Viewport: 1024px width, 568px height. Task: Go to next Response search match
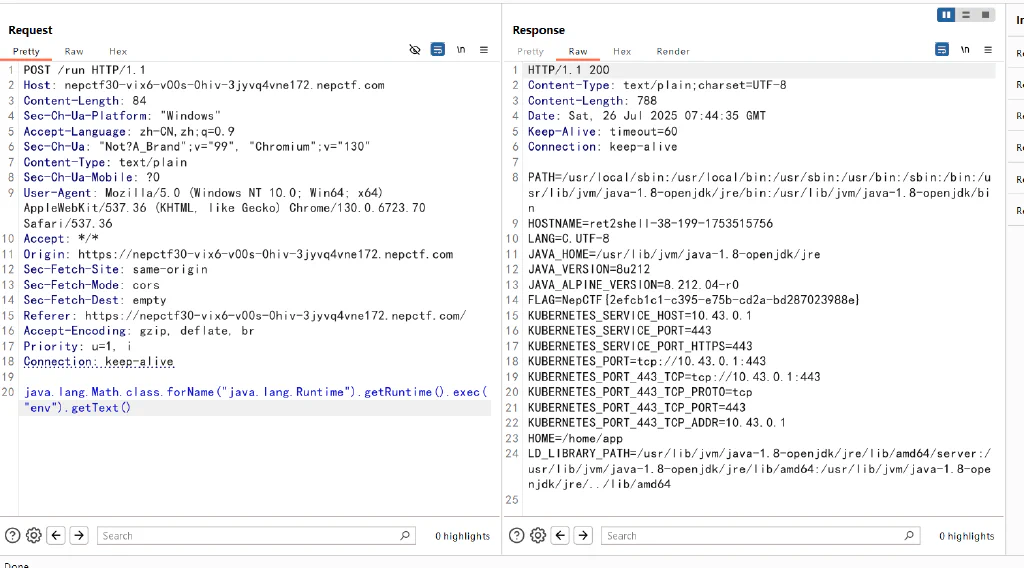coord(583,535)
